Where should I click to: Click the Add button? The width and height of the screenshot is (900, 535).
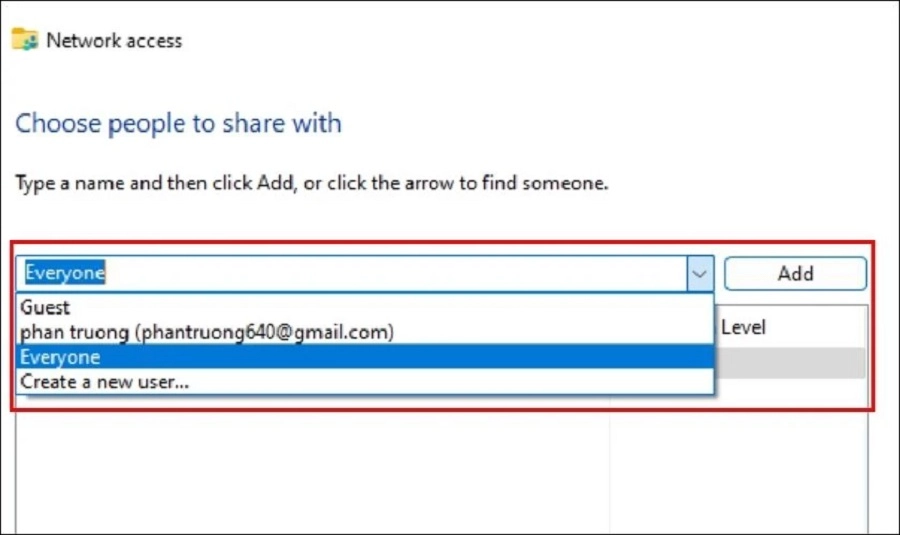795,273
